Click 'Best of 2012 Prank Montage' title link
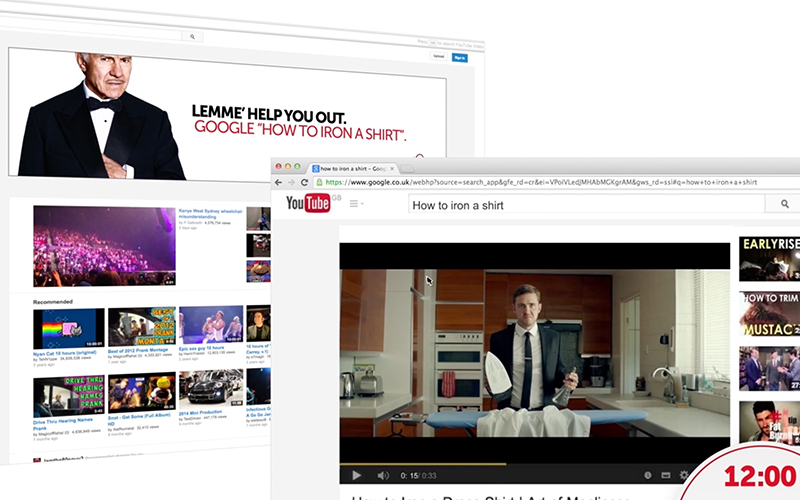 pos(138,351)
